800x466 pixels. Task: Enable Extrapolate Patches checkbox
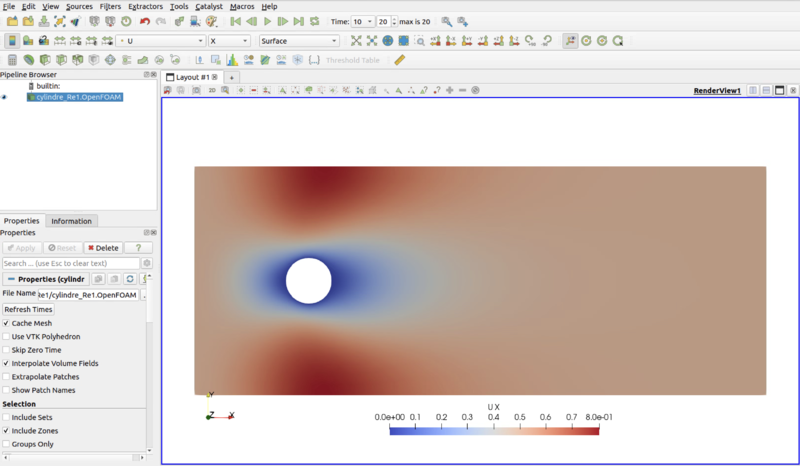point(6,377)
